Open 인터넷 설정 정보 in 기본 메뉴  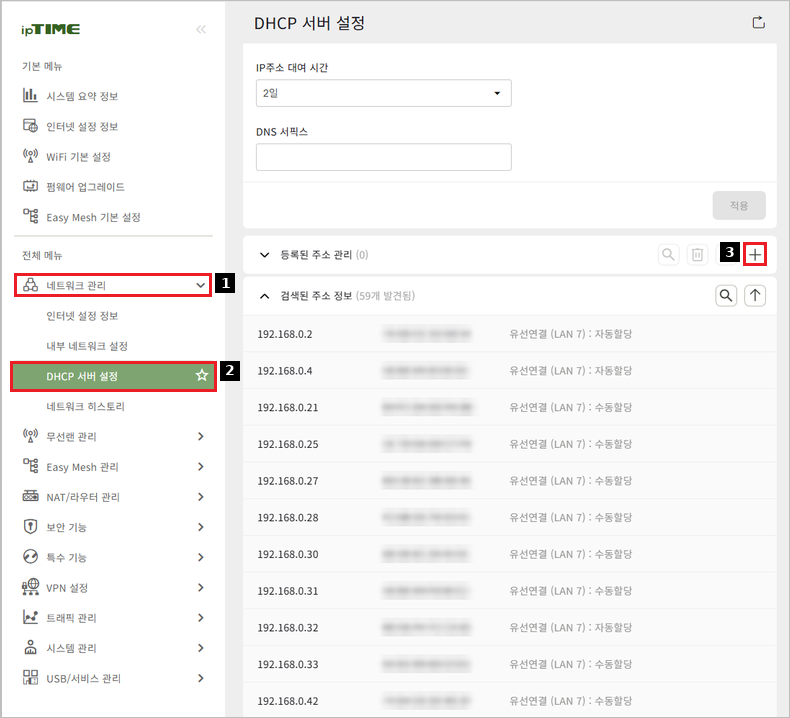click(82, 126)
